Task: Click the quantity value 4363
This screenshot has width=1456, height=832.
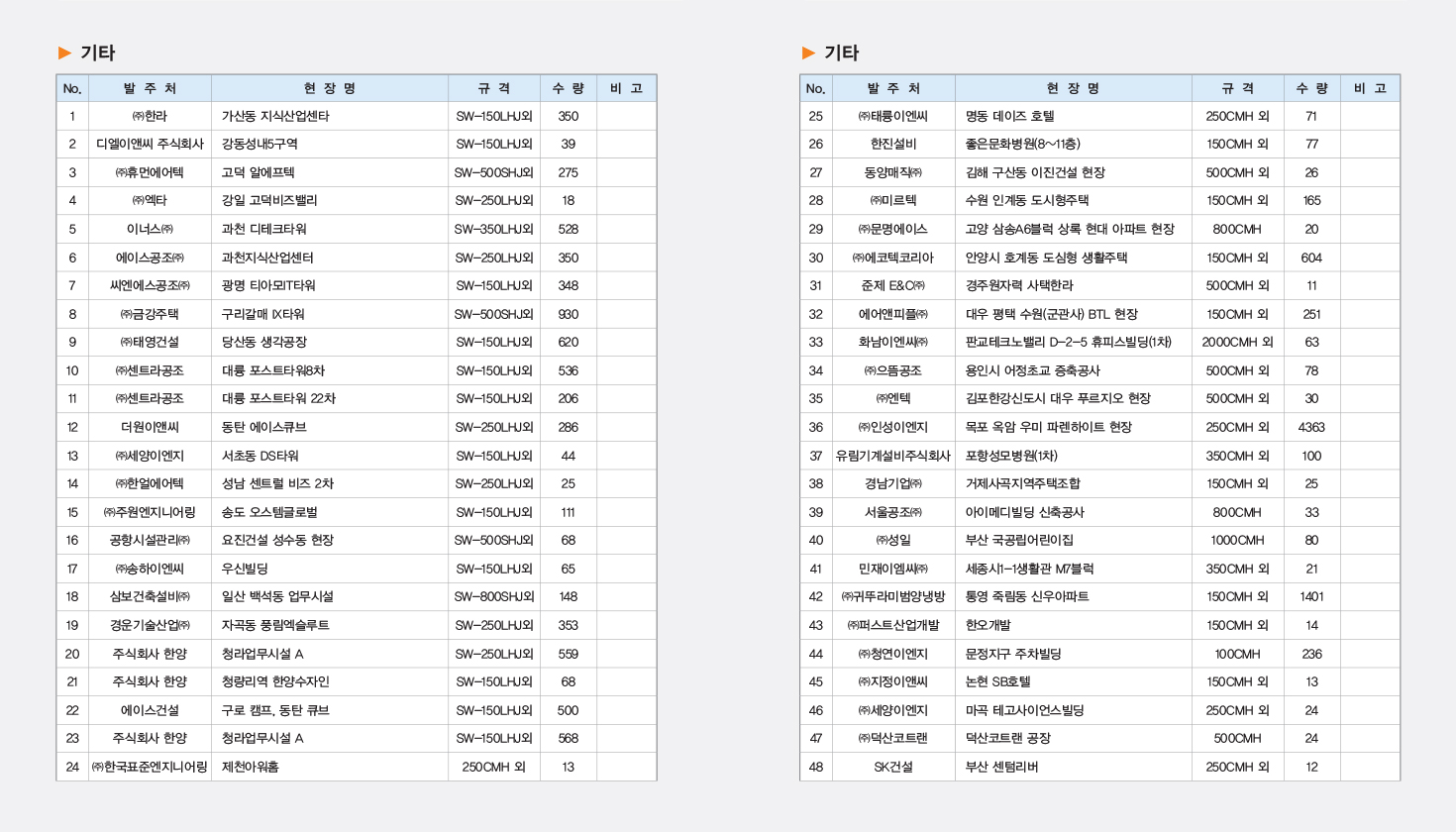Action: pos(1311,427)
